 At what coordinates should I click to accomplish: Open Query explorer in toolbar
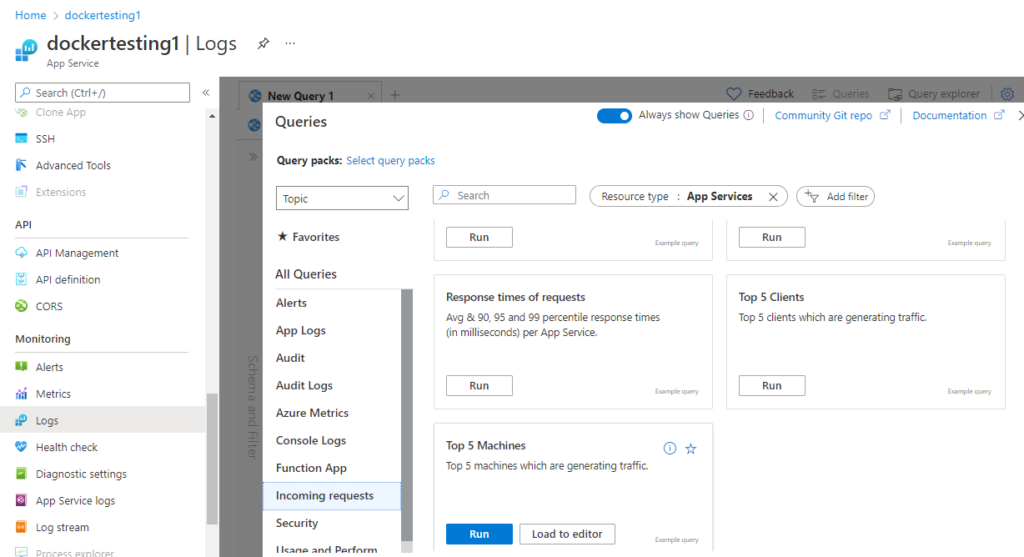coord(933,94)
